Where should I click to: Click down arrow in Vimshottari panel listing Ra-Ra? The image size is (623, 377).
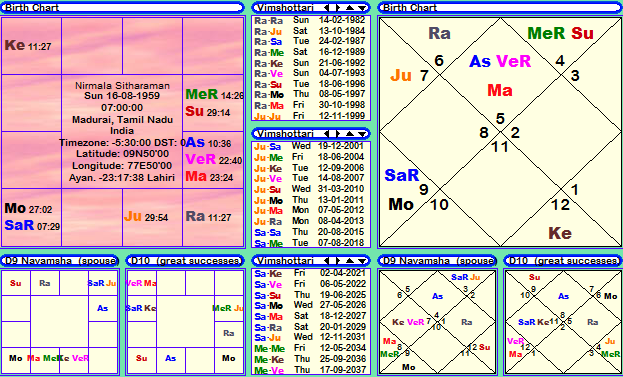tap(362, 8)
